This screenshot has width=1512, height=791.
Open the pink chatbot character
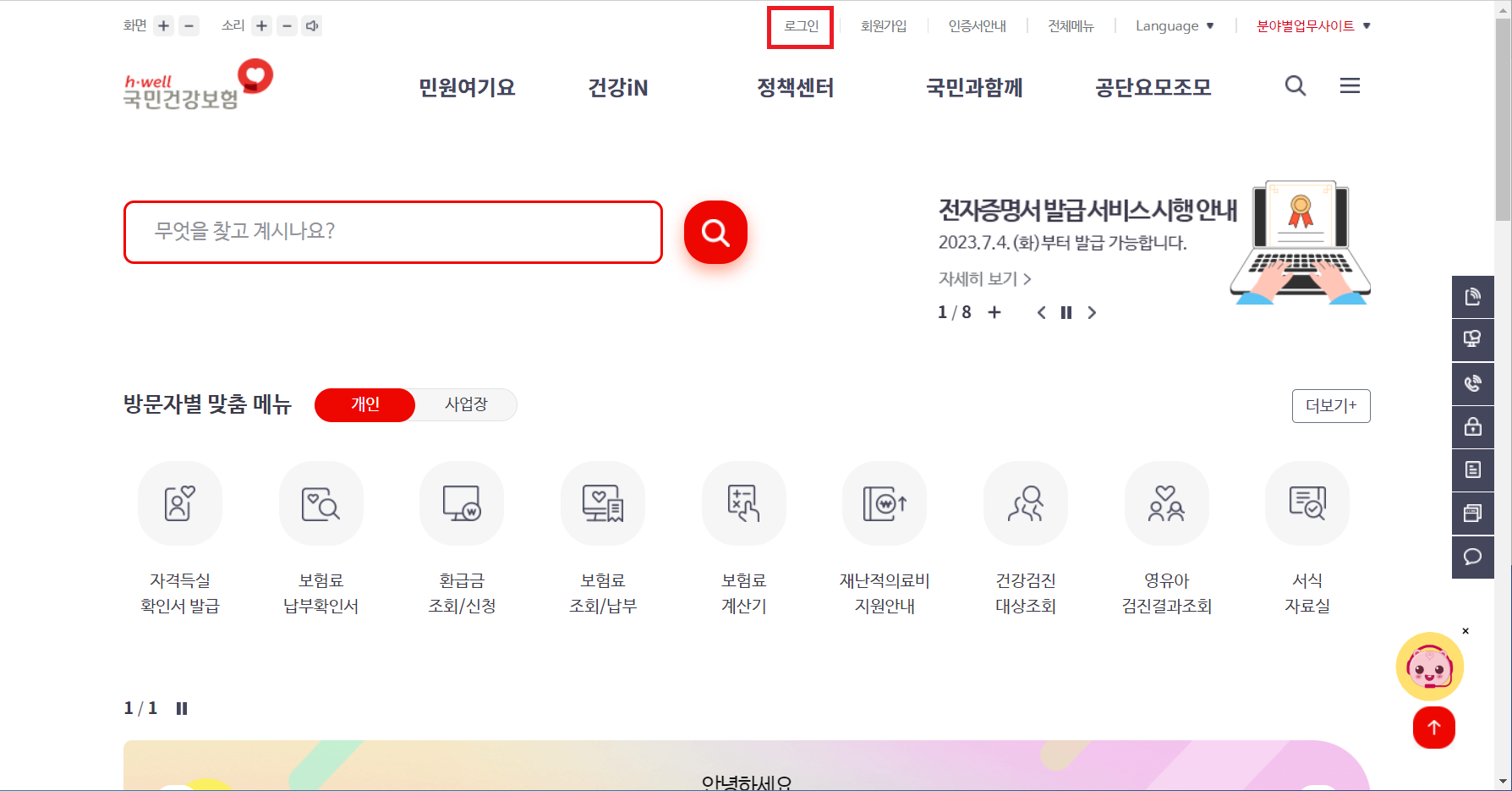pos(1430,667)
